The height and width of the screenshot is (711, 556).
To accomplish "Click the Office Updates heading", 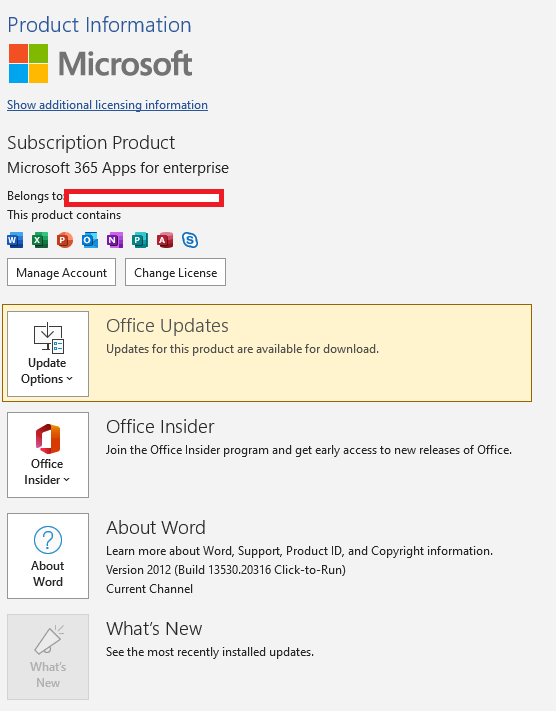I will tap(167, 326).
